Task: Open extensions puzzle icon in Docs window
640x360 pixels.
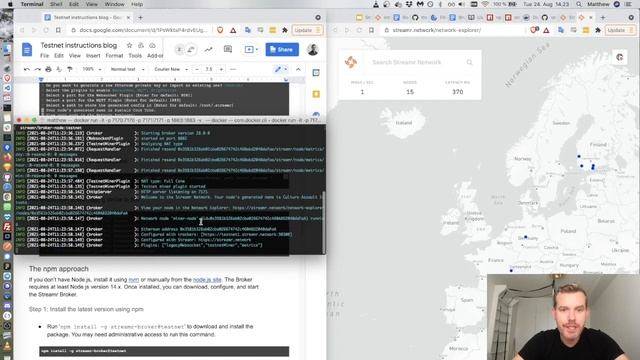Action: pos(285,30)
